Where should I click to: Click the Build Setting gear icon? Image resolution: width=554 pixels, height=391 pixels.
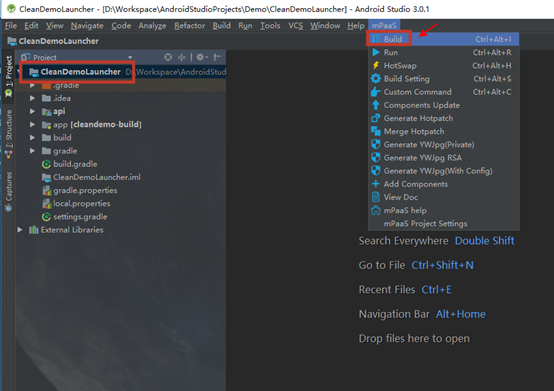point(376,78)
